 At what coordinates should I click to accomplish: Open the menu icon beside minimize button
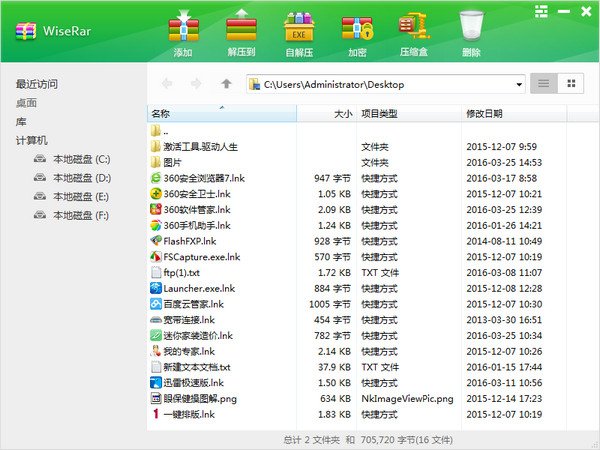click(x=541, y=11)
